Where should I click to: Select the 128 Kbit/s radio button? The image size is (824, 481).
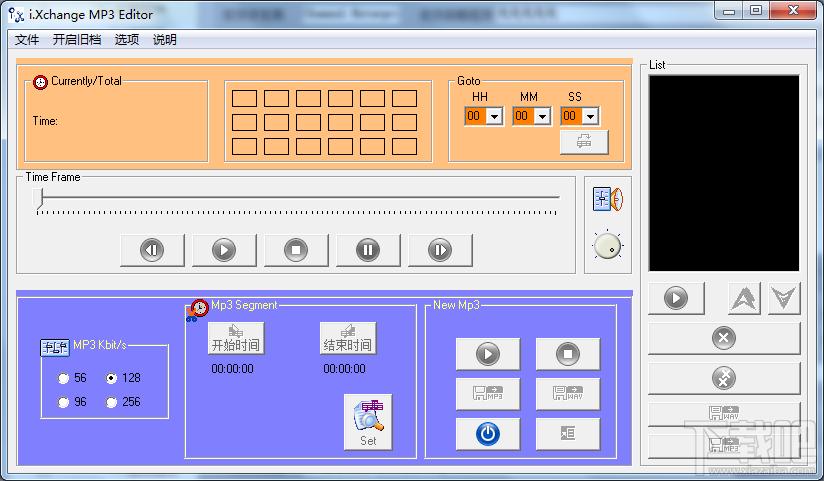(111, 378)
